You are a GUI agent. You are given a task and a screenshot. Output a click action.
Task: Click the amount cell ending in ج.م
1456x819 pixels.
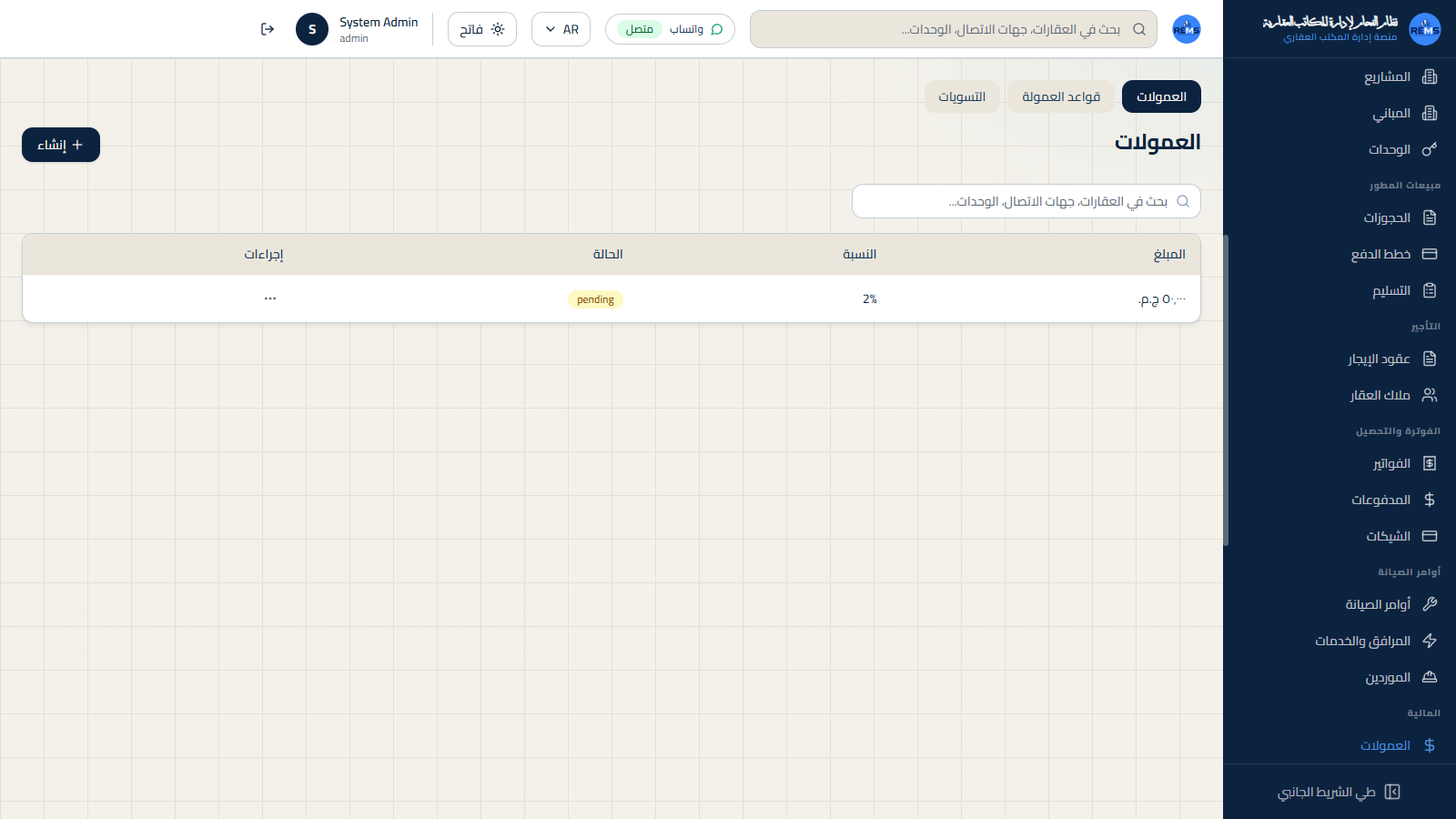tap(1162, 298)
